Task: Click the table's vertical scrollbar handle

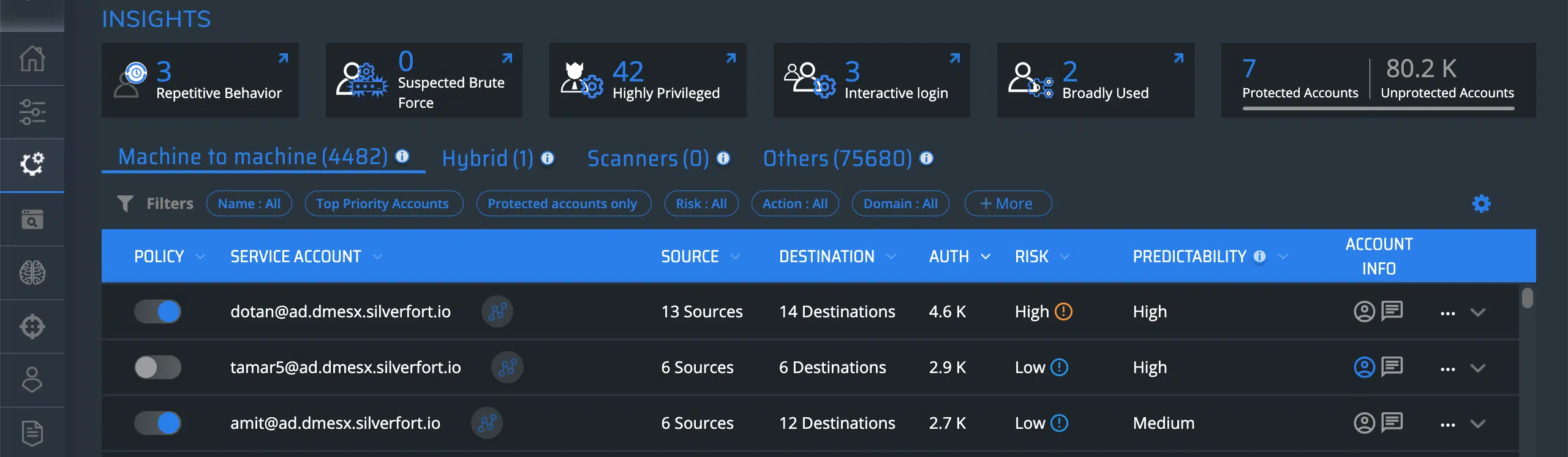Action: 1528,298
